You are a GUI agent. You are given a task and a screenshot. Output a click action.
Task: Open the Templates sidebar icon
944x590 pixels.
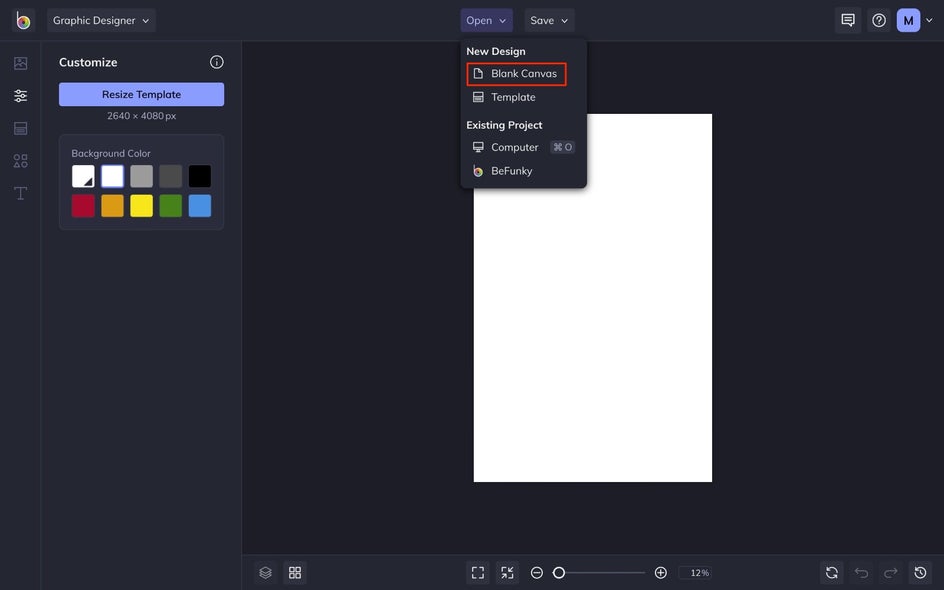tap(20, 128)
